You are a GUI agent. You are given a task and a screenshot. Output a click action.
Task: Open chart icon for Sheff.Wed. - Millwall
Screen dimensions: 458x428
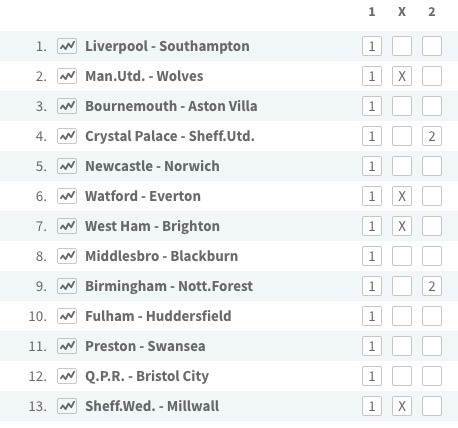(67, 406)
